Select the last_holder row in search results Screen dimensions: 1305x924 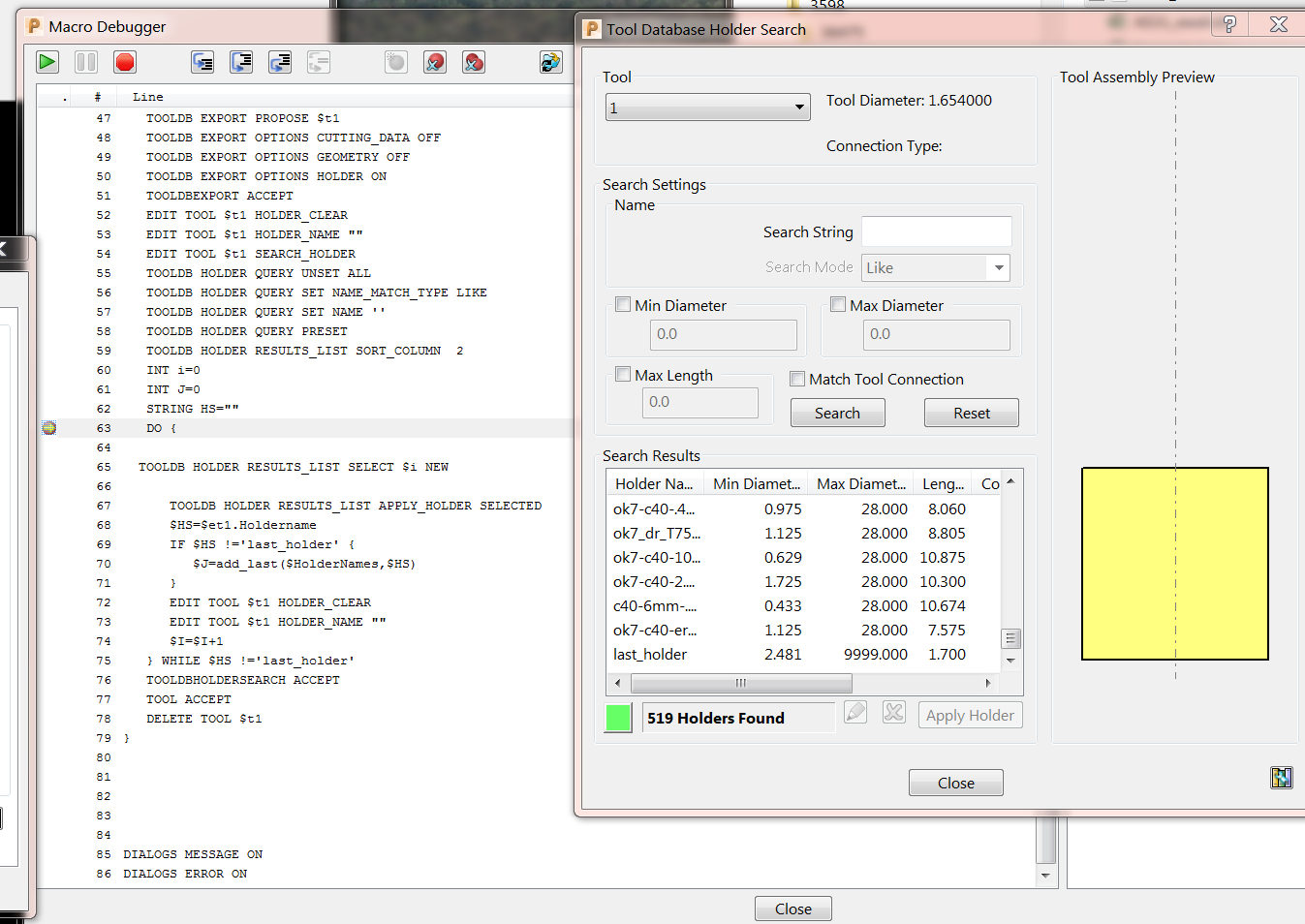(x=678, y=654)
